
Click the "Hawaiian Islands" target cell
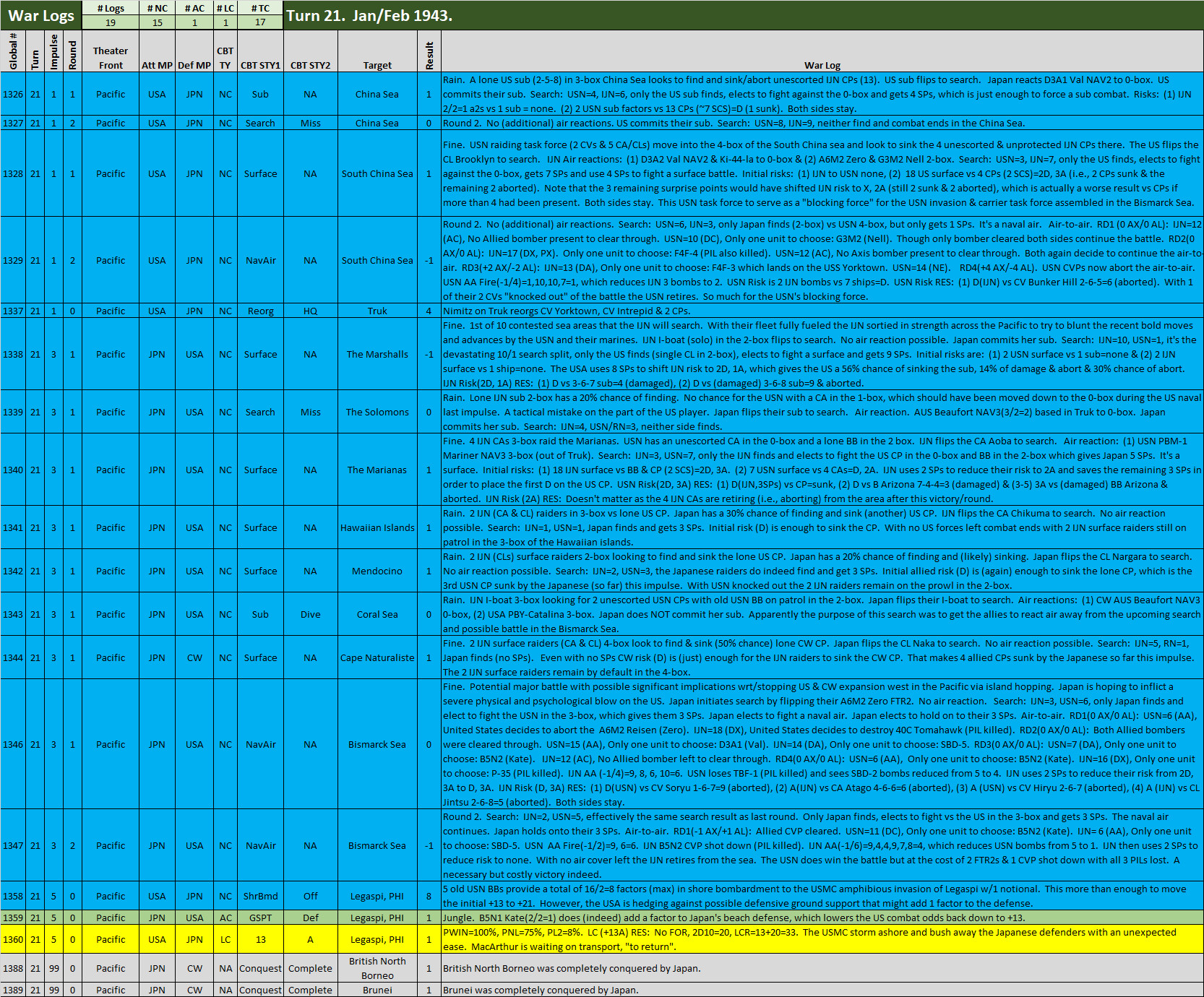377,527
